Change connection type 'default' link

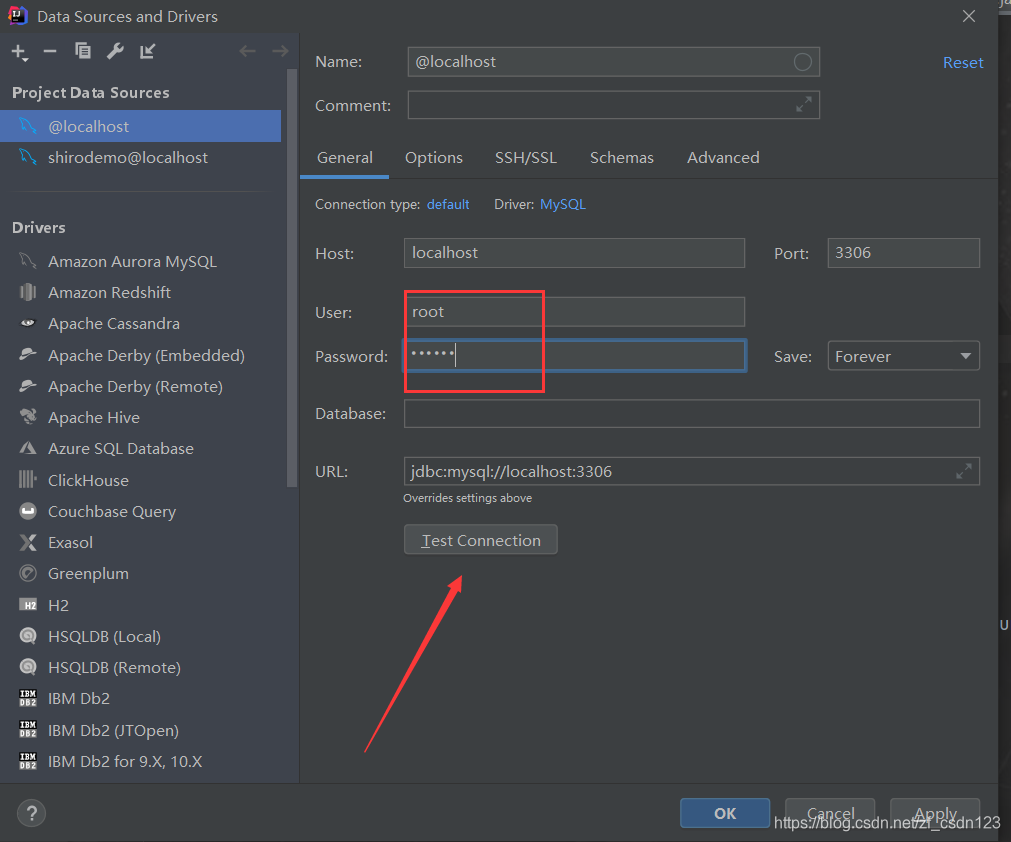click(x=447, y=204)
